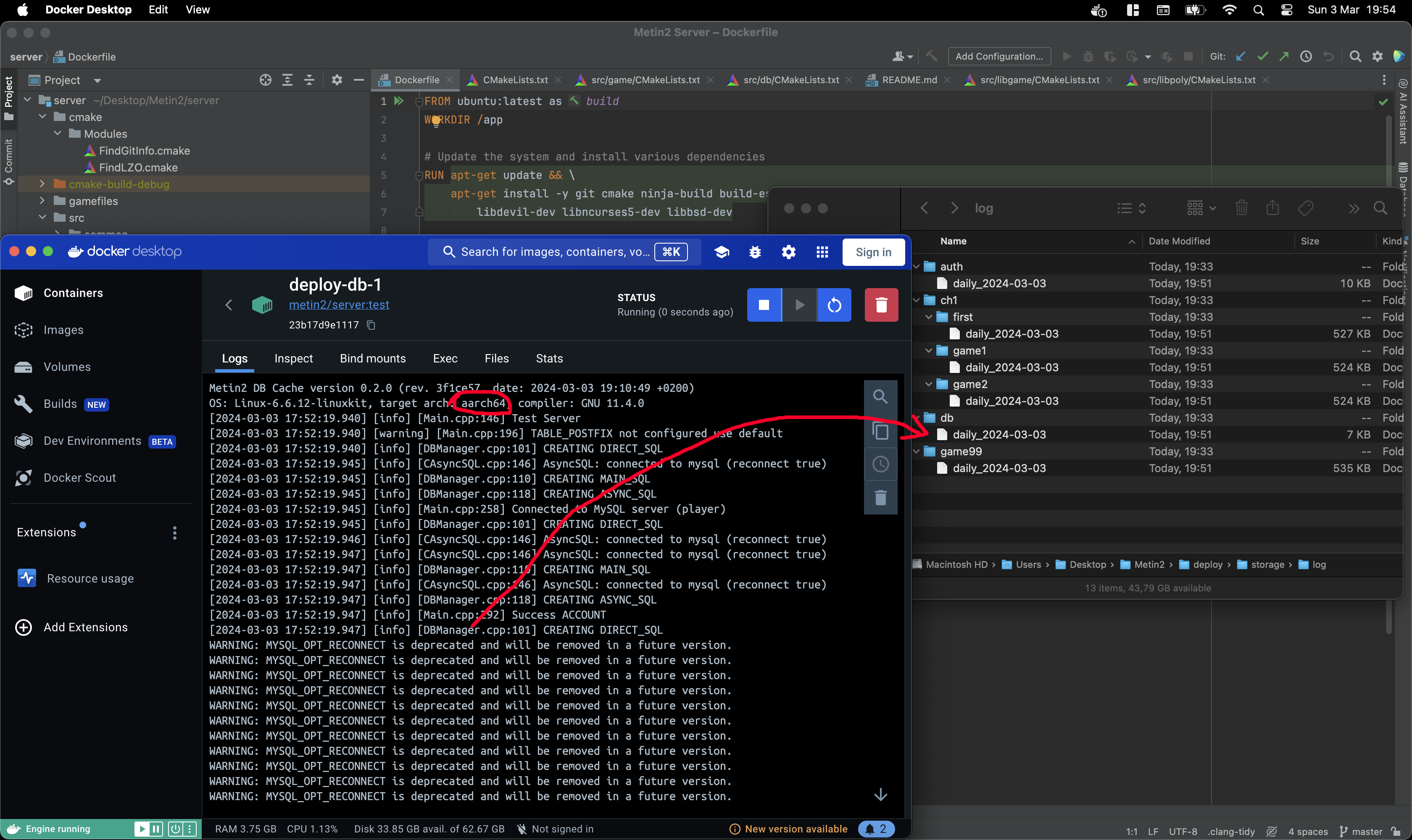The image size is (1412, 840).
Task: Select FindLZO.cmake file
Action: pos(138,168)
